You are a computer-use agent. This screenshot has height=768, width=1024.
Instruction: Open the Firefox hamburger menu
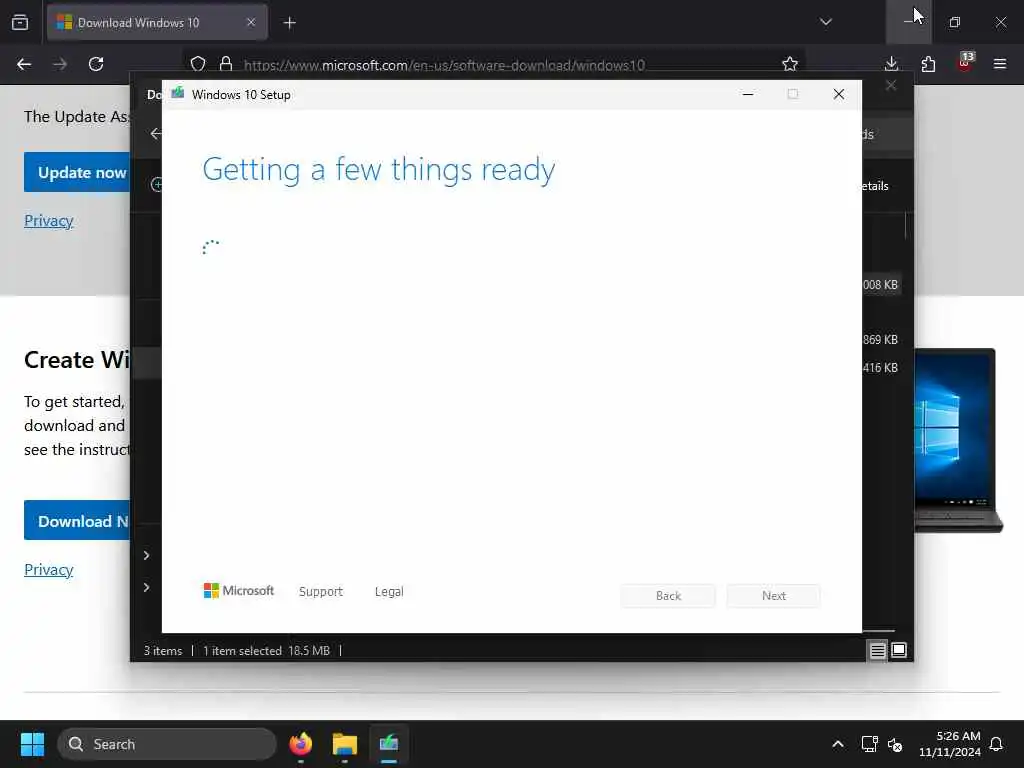click(x=1000, y=64)
